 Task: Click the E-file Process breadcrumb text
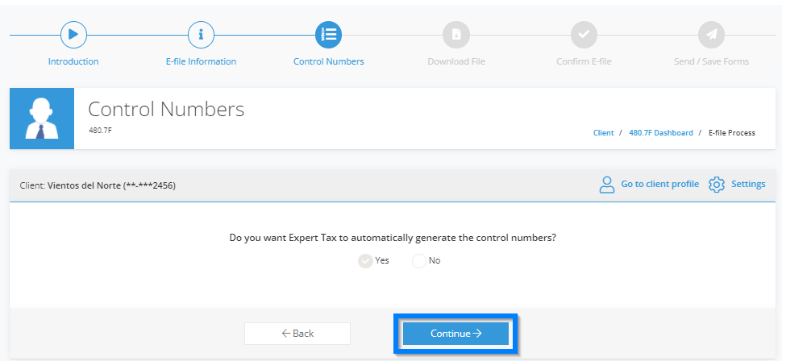pos(731,133)
